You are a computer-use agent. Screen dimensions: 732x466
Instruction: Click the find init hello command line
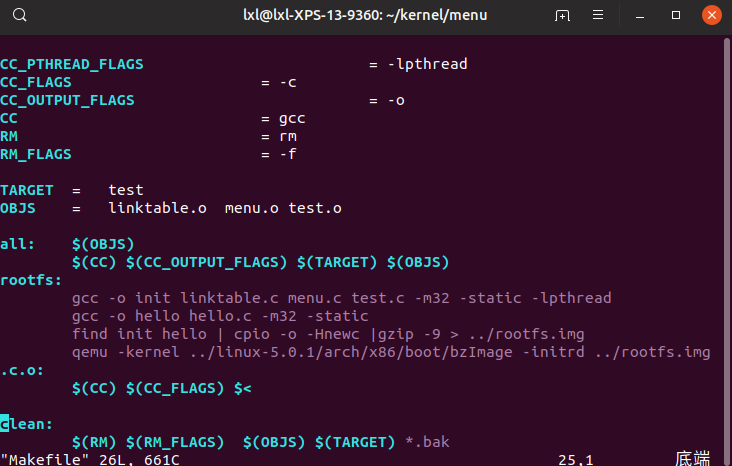[x=328, y=334]
